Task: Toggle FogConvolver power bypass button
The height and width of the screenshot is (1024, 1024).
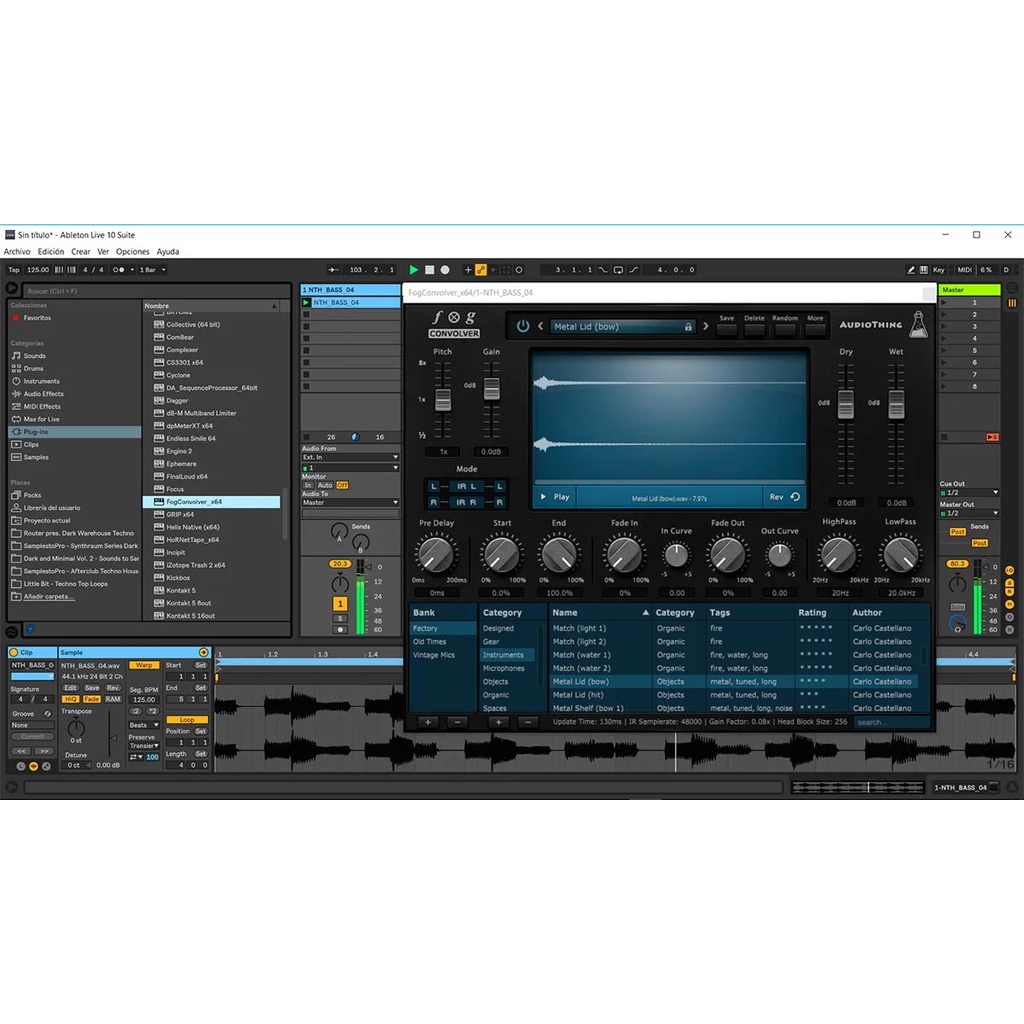Action: [x=523, y=326]
